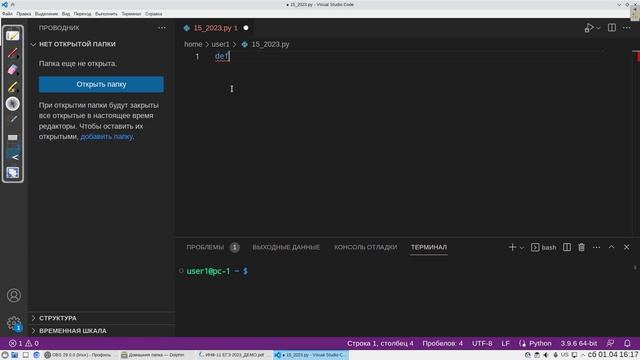Viewport: 640px width, 360px height.
Task: Open the Файл menu
Action: point(7,14)
